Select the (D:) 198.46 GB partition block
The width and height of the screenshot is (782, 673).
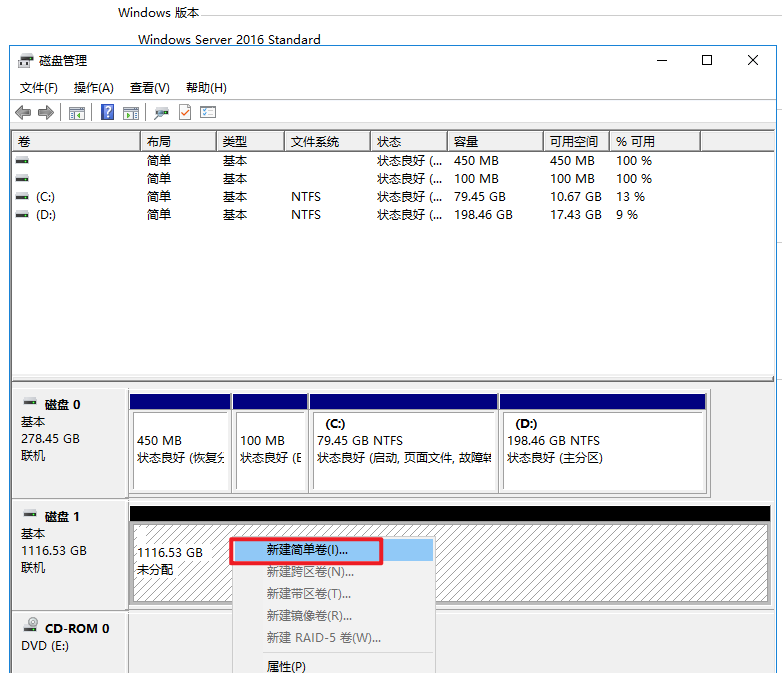[602, 449]
